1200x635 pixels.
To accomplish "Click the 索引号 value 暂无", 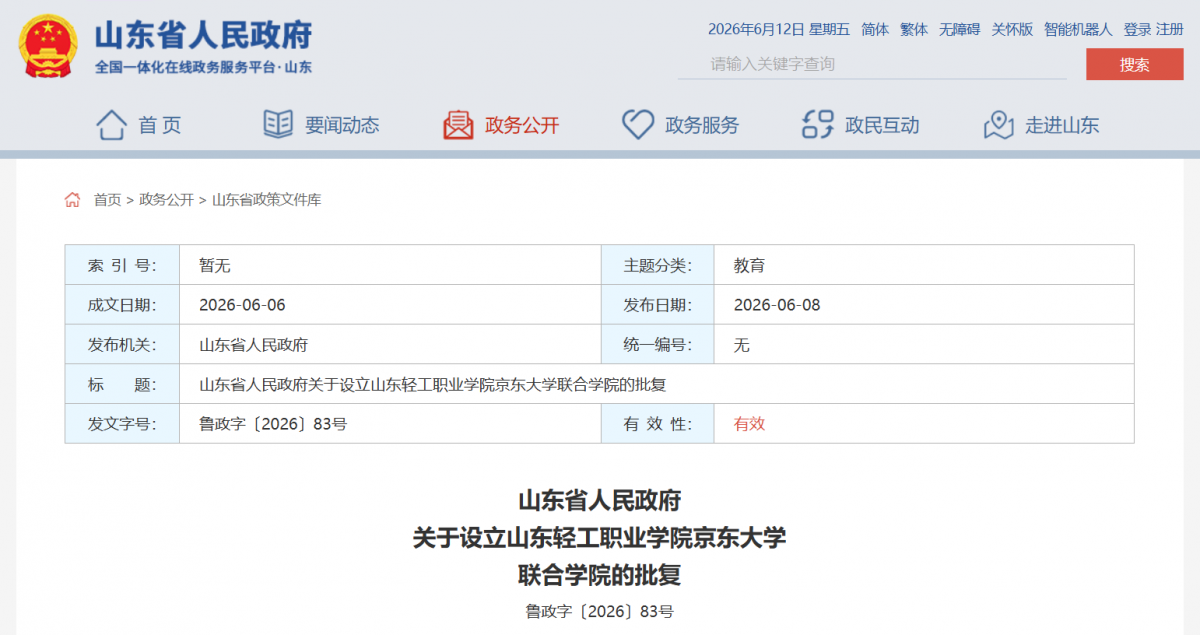I will click(215, 265).
